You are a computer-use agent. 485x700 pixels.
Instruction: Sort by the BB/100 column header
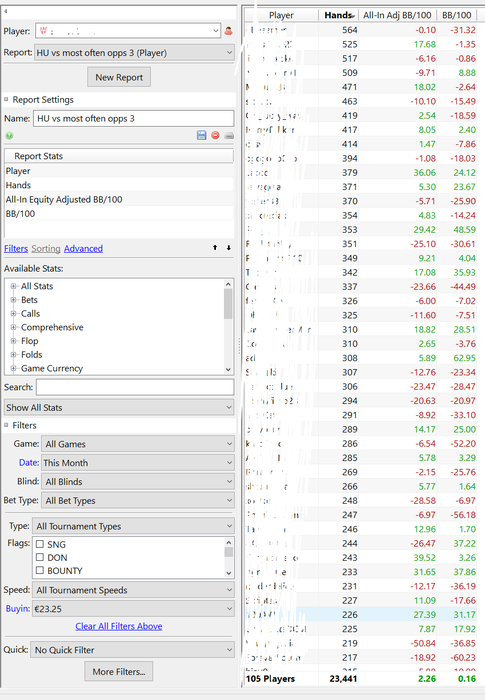456,15
